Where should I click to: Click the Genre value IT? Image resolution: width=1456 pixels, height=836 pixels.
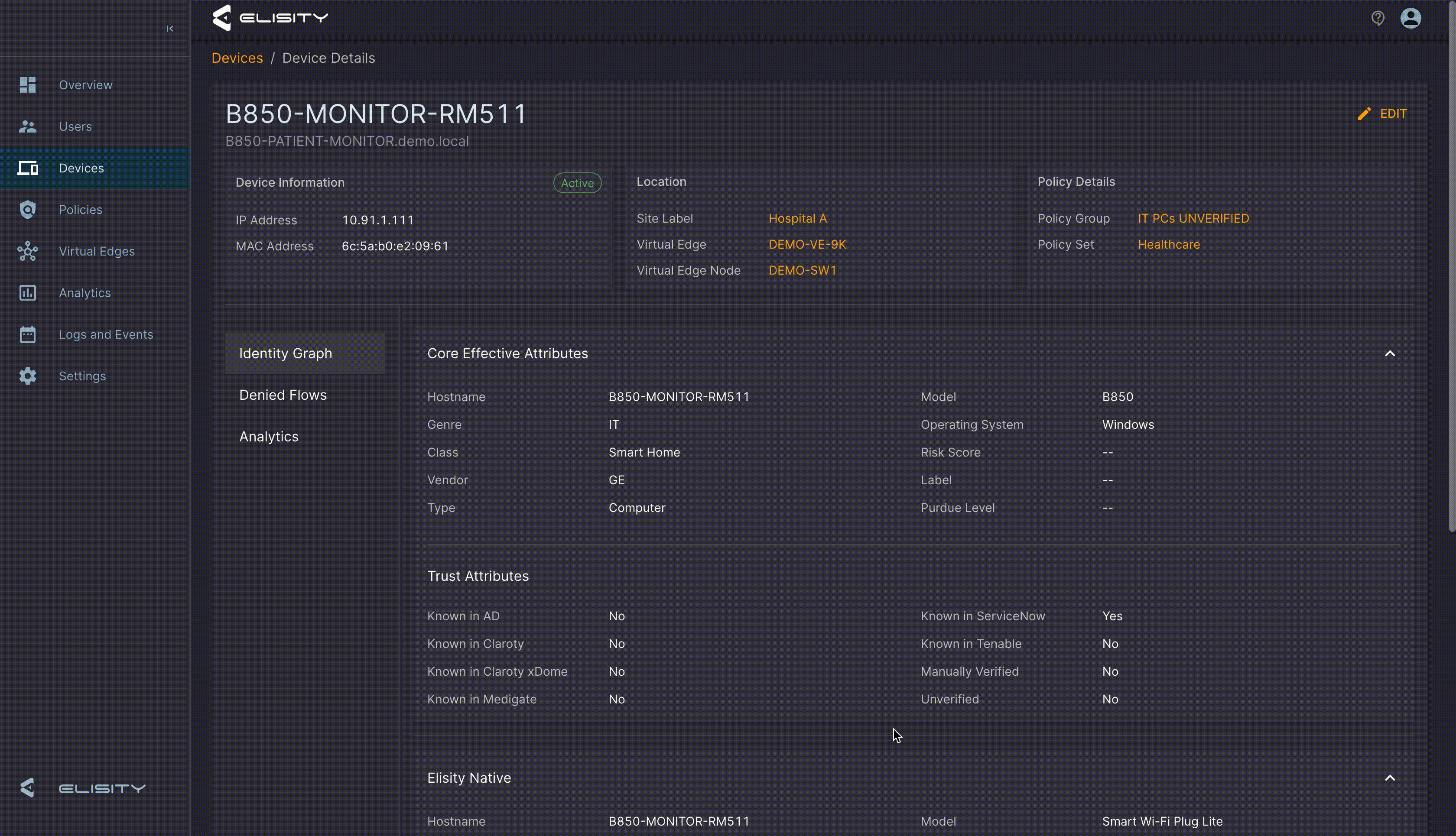pos(614,424)
